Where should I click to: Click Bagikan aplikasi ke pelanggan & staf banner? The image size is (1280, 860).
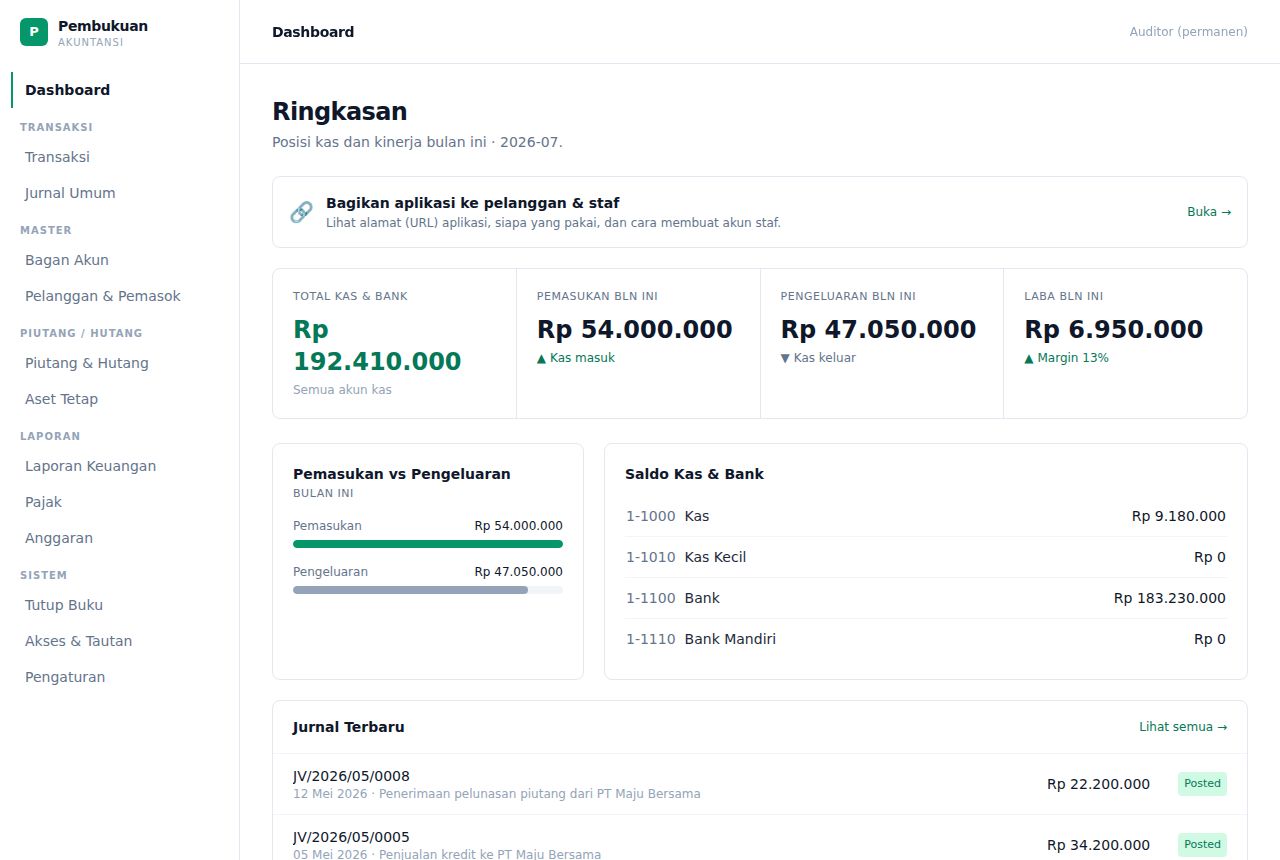click(x=760, y=212)
